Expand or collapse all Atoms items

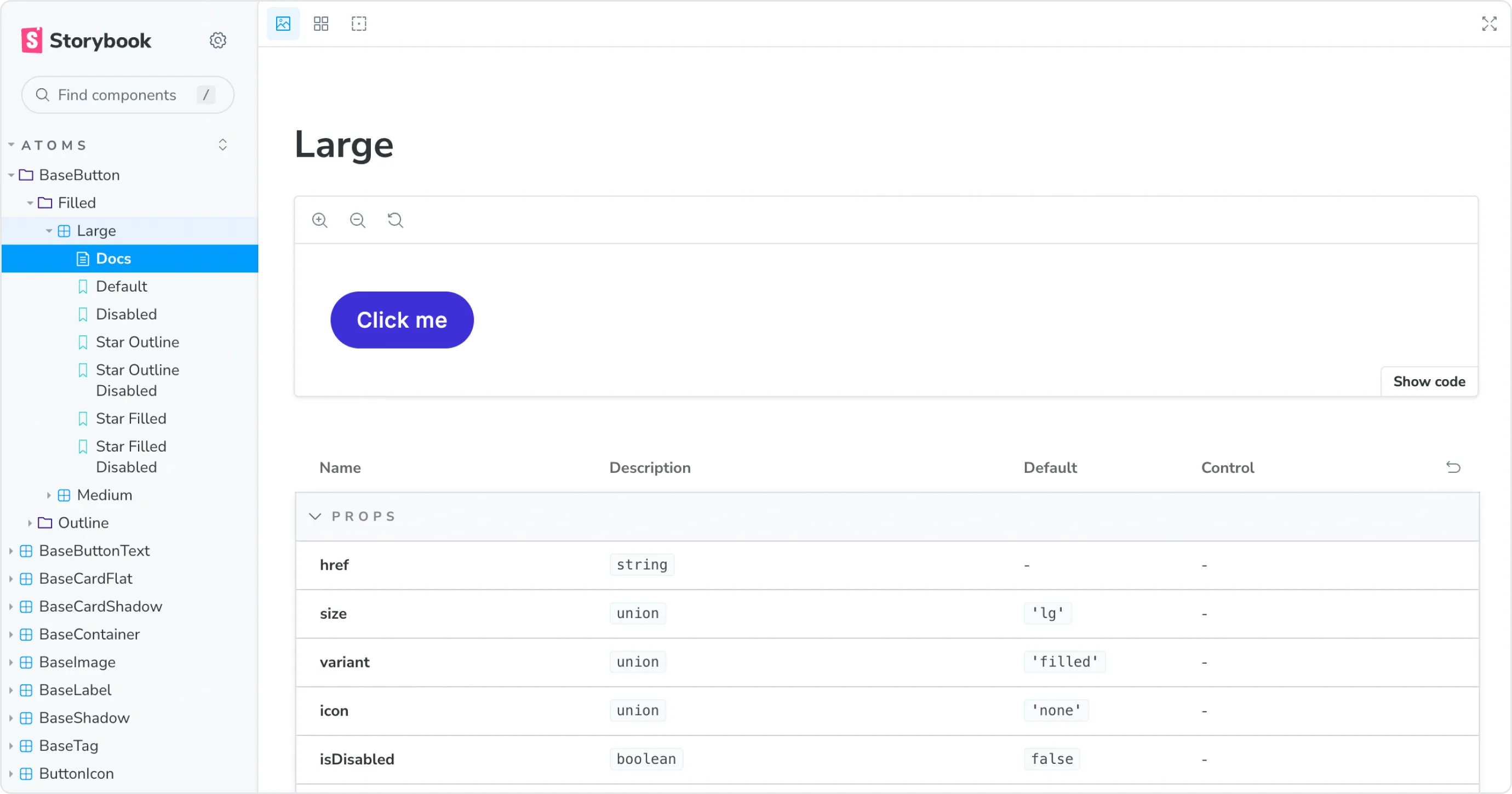[x=222, y=145]
